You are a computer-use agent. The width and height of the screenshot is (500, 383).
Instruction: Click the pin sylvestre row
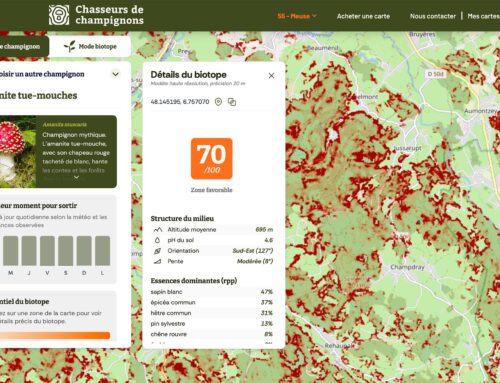212,323
